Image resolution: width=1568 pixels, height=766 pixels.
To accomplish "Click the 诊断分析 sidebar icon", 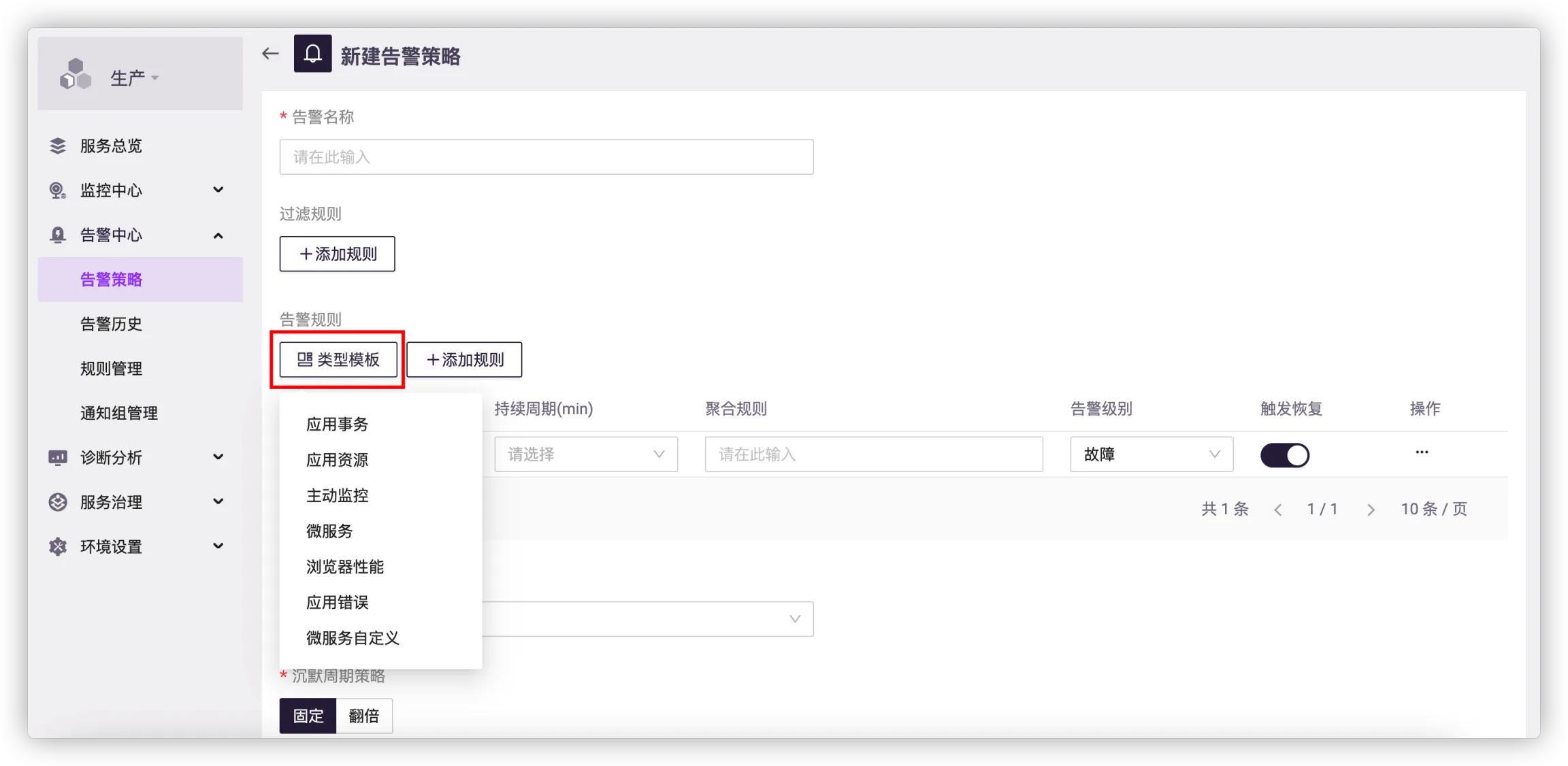I will click(58, 458).
